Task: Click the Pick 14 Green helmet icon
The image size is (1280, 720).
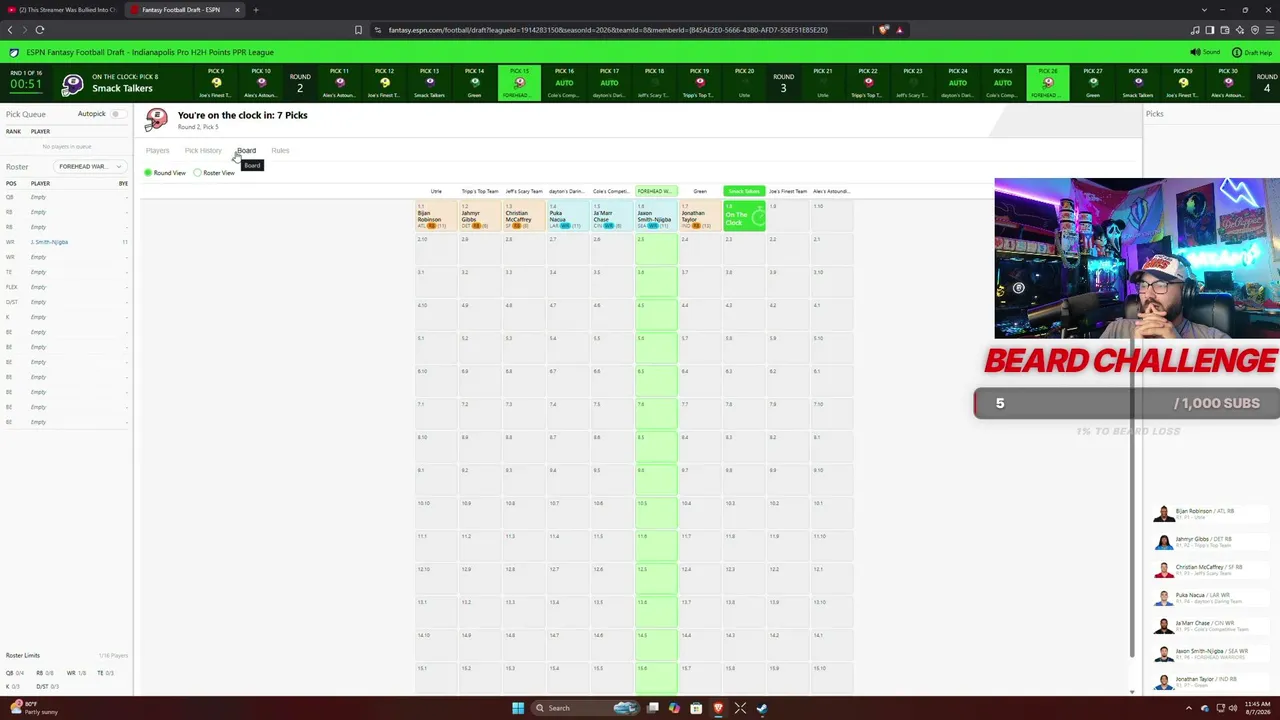Action: [x=474, y=83]
